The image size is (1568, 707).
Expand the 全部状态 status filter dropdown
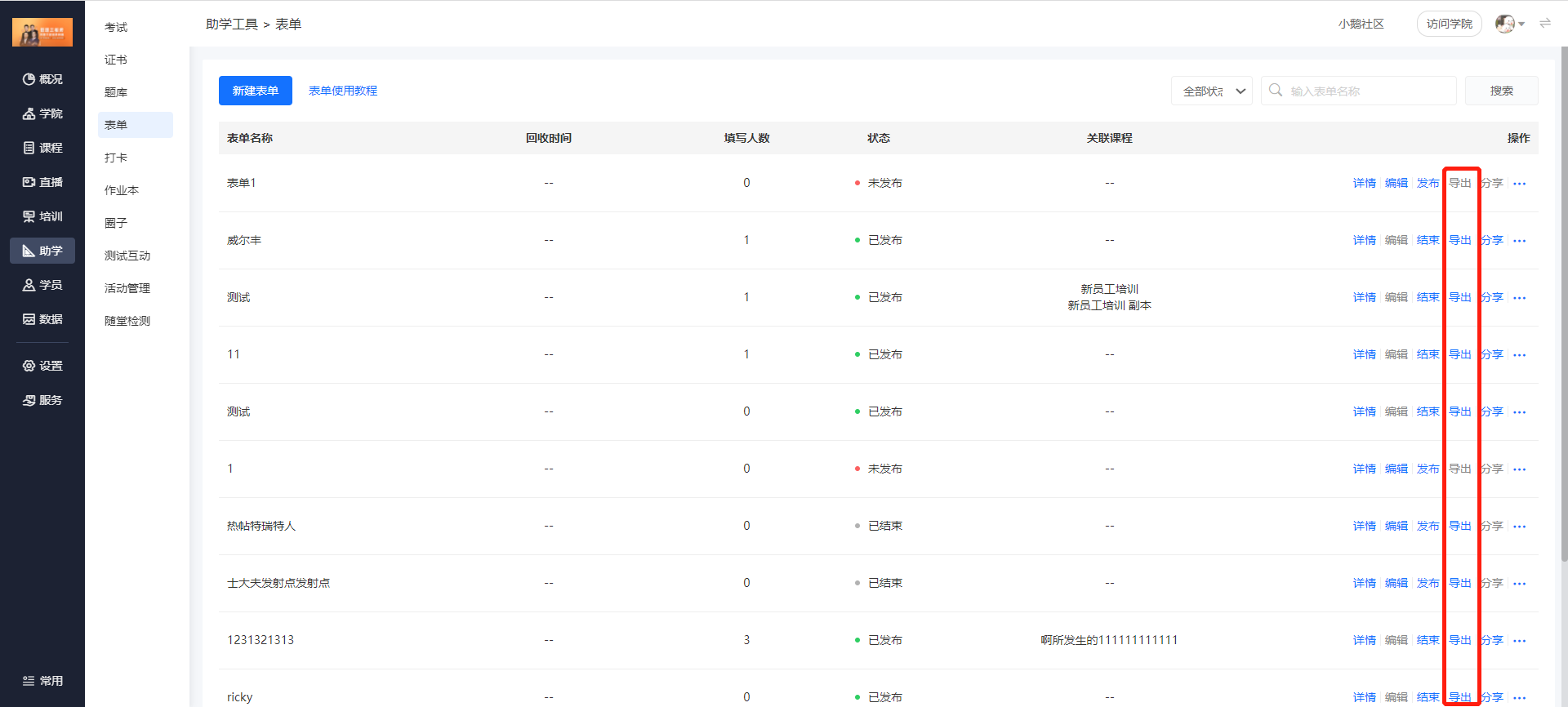(1211, 91)
